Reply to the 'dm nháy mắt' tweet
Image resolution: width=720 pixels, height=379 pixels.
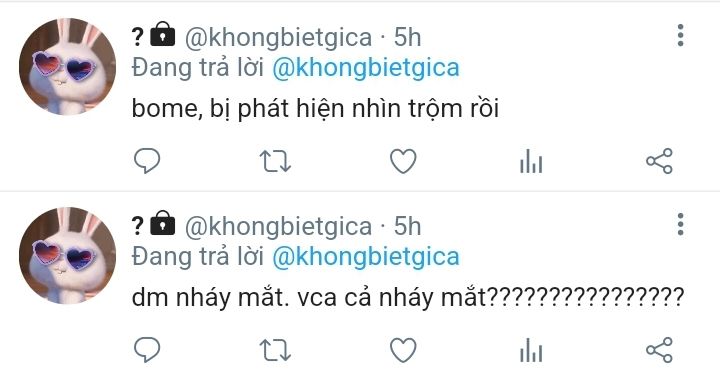pos(147,350)
